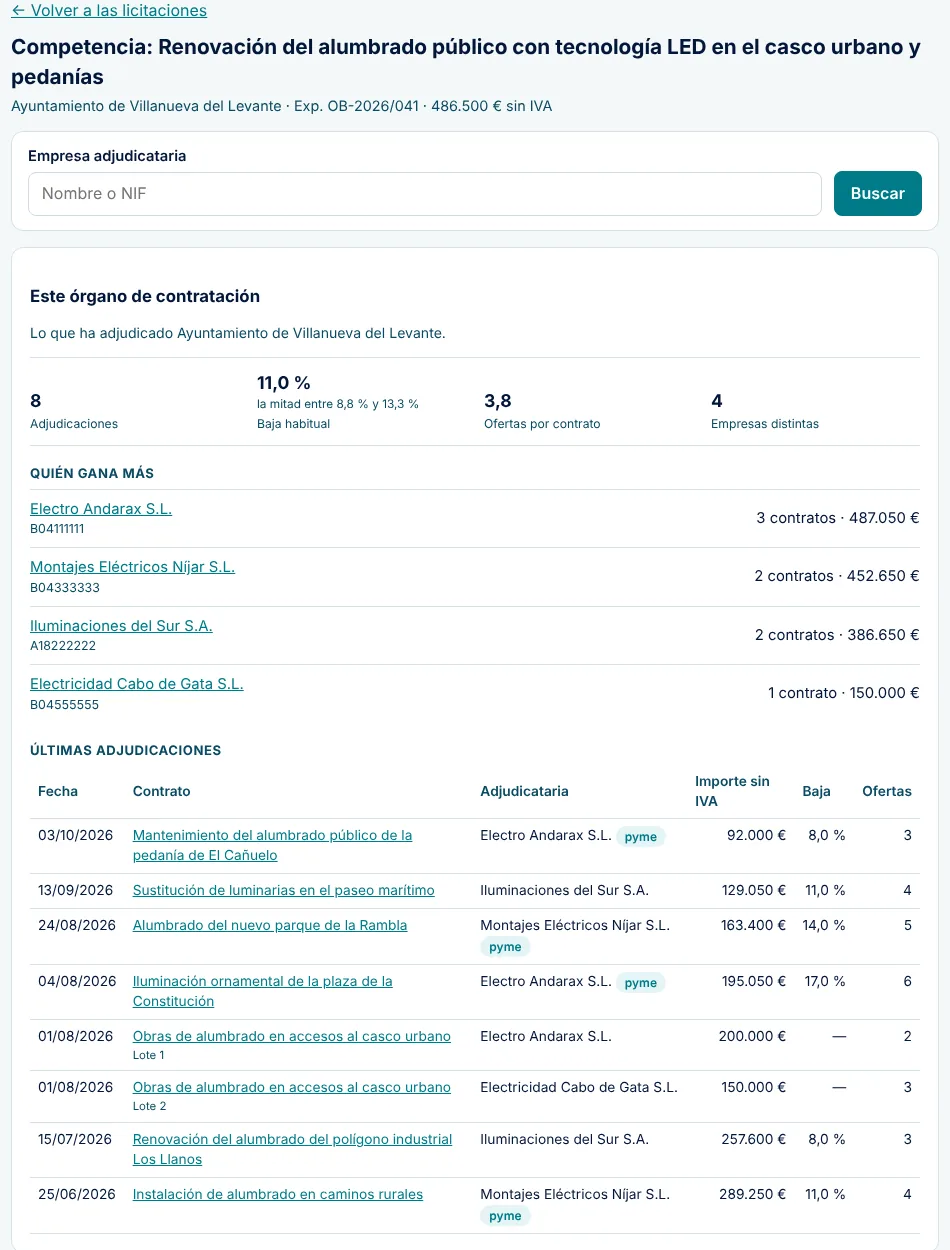Click the NIF A18222222
This screenshot has width=950, height=1250.
(63, 646)
